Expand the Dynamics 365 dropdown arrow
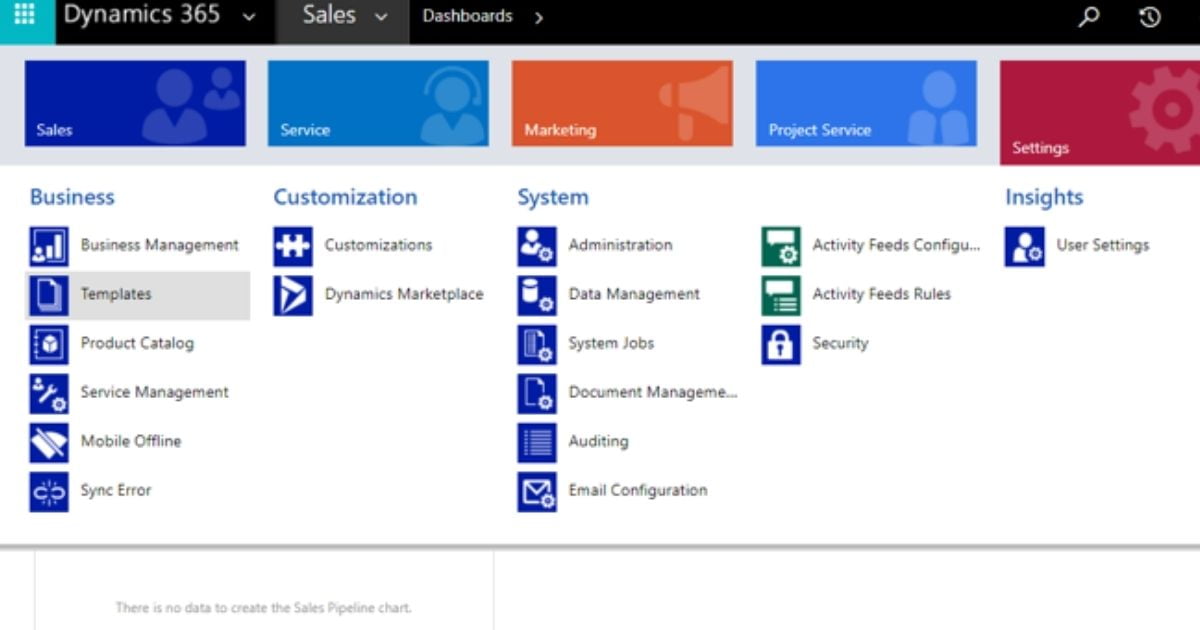1200x630 pixels. tap(249, 18)
